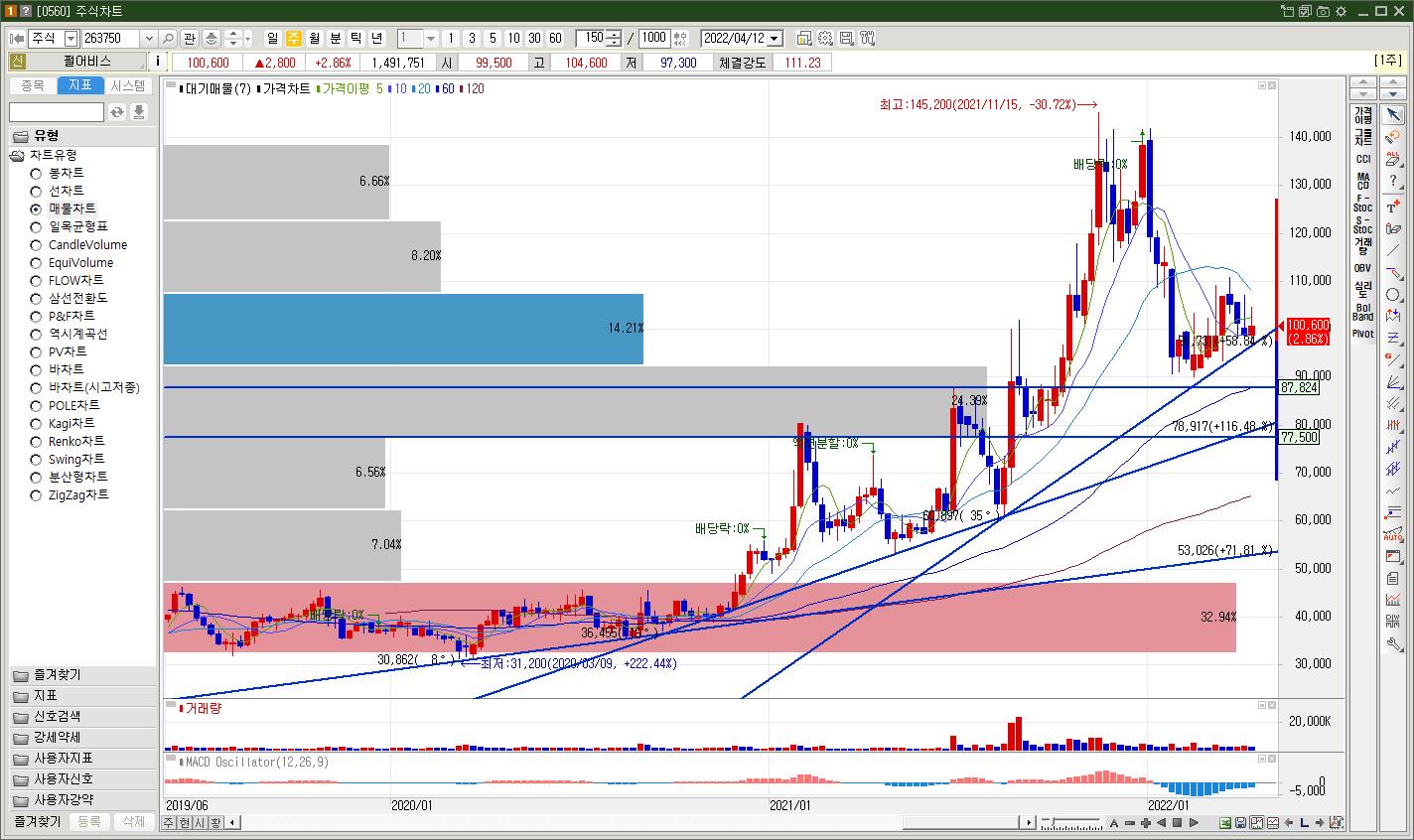Viewport: 1414px width, 840px height.
Task: Click the play forward icon at bottom
Action: 1194,823
